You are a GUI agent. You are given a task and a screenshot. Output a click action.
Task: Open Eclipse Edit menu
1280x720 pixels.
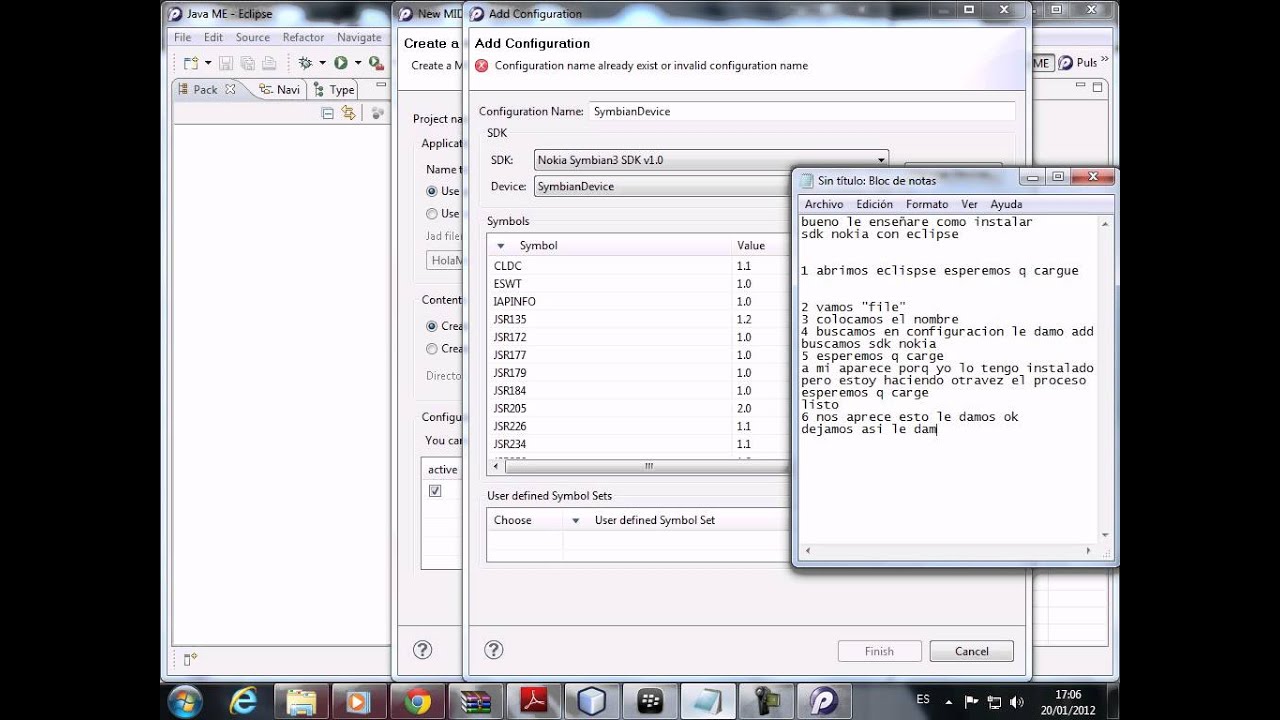point(213,37)
